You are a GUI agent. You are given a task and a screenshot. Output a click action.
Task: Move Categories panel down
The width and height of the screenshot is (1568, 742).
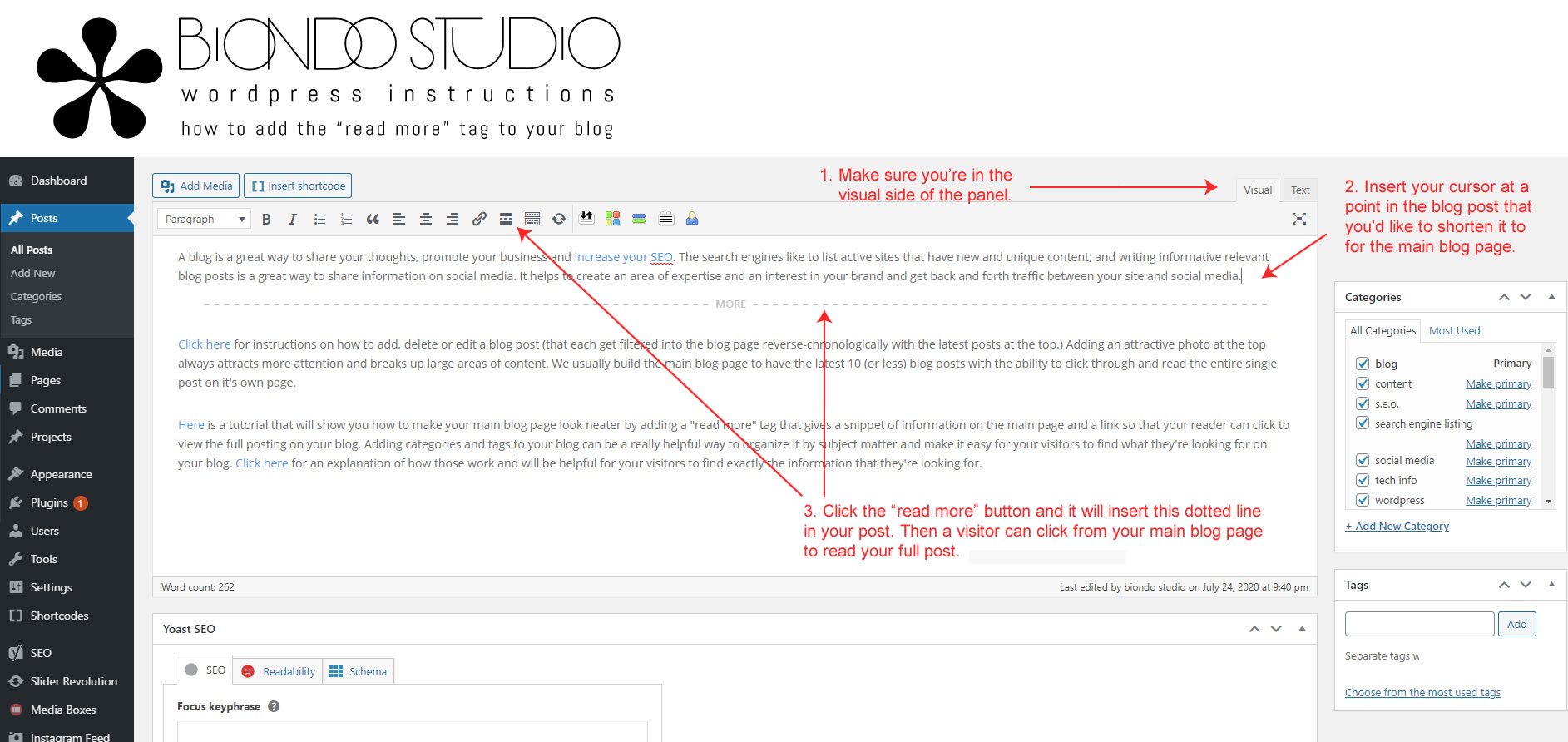(1526, 297)
